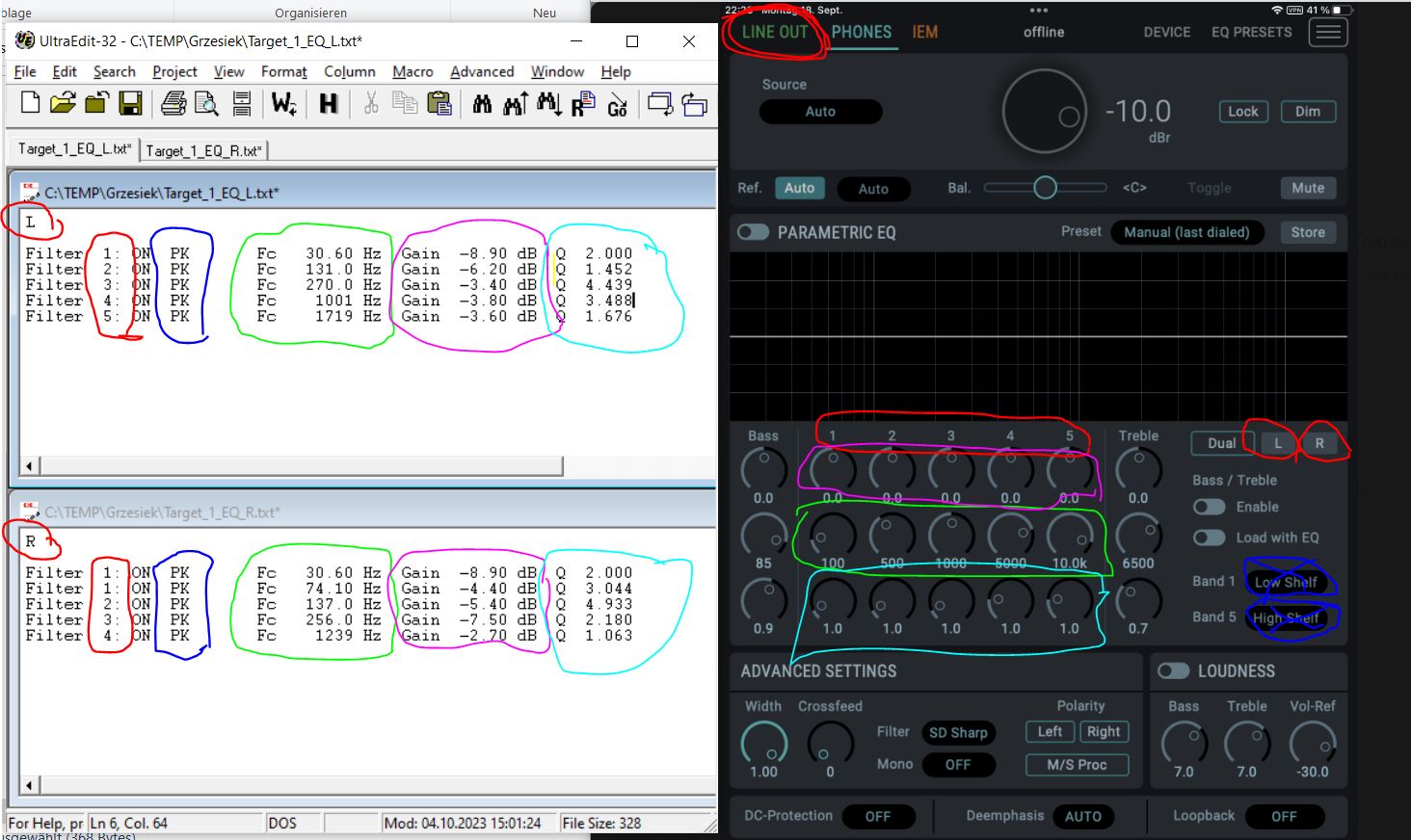Click the Store button
This screenshot has height=840, width=1411.
coord(1308,232)
